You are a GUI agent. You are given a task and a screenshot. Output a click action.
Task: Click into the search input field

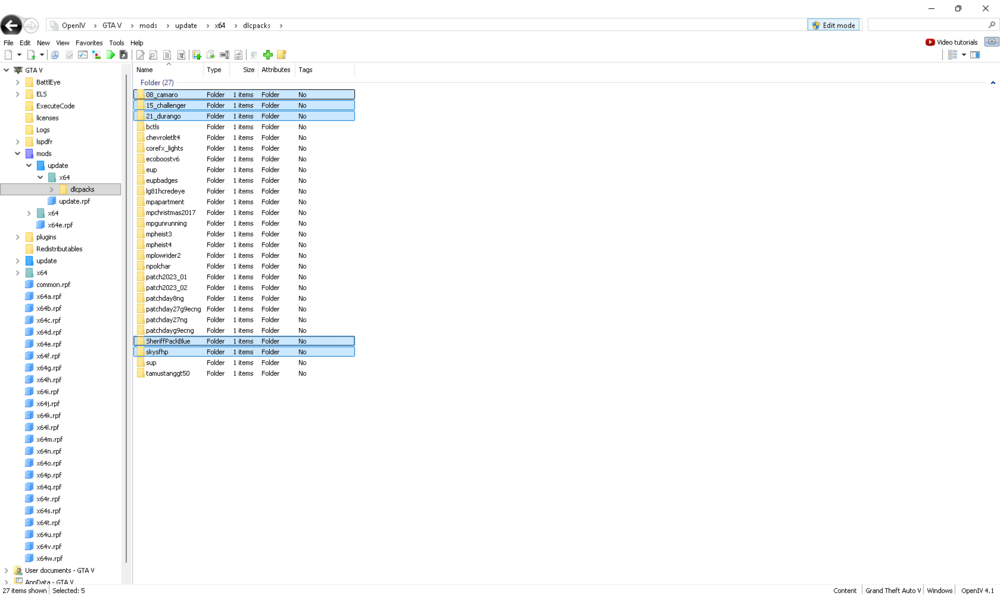click(x=927, y=25)
